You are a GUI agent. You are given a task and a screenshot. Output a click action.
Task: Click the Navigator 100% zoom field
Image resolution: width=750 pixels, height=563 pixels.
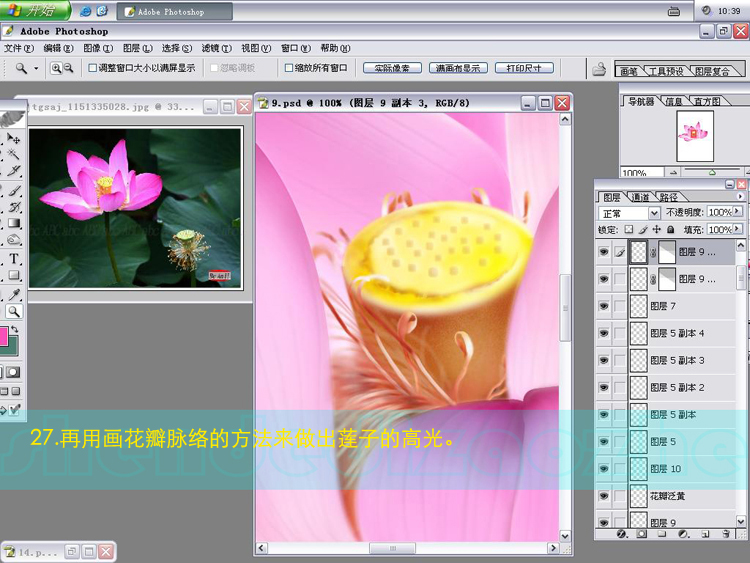point(642,172)
